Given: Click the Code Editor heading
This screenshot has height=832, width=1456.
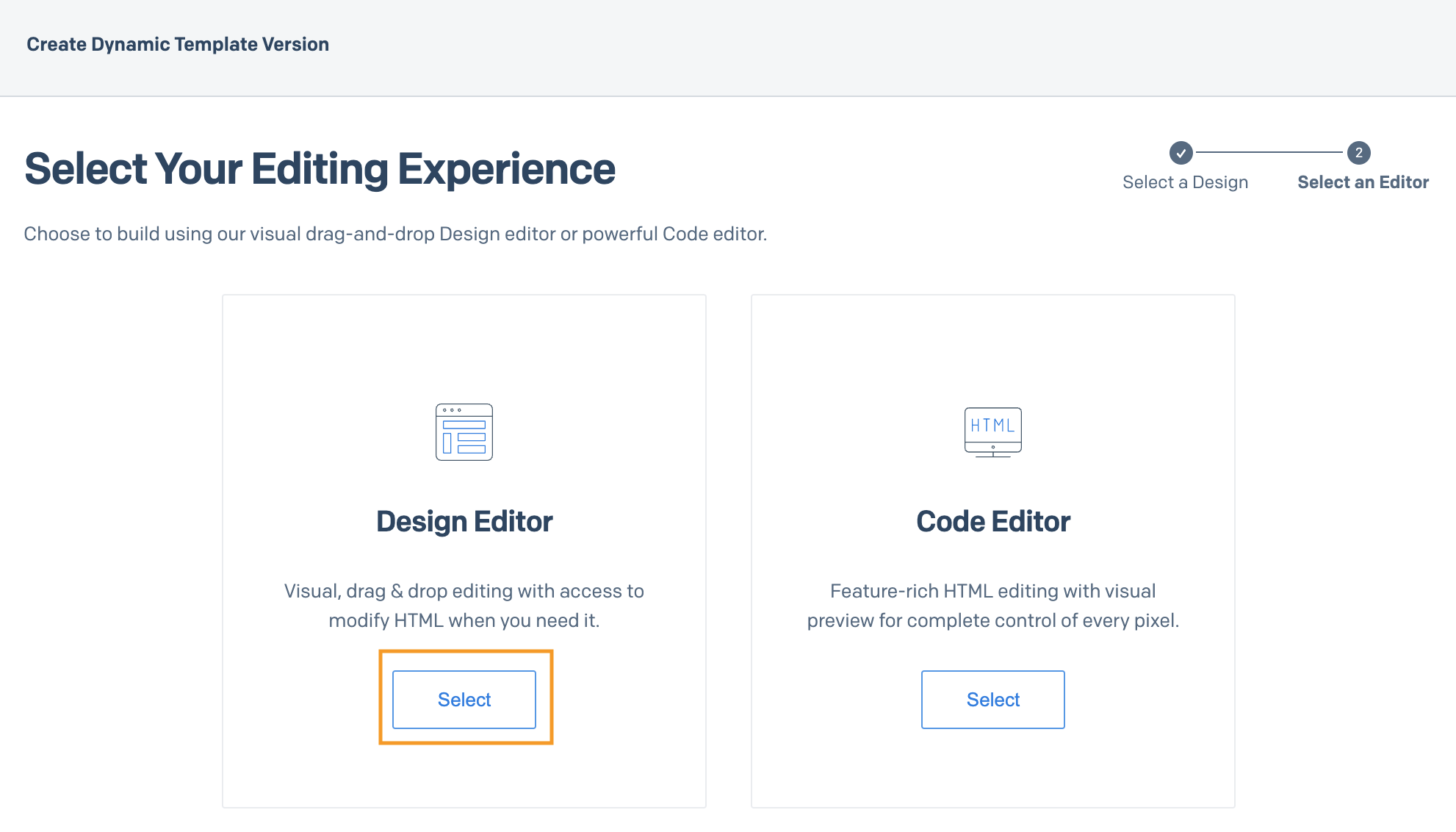Looking at the screenshot, I should pos(992,521).
